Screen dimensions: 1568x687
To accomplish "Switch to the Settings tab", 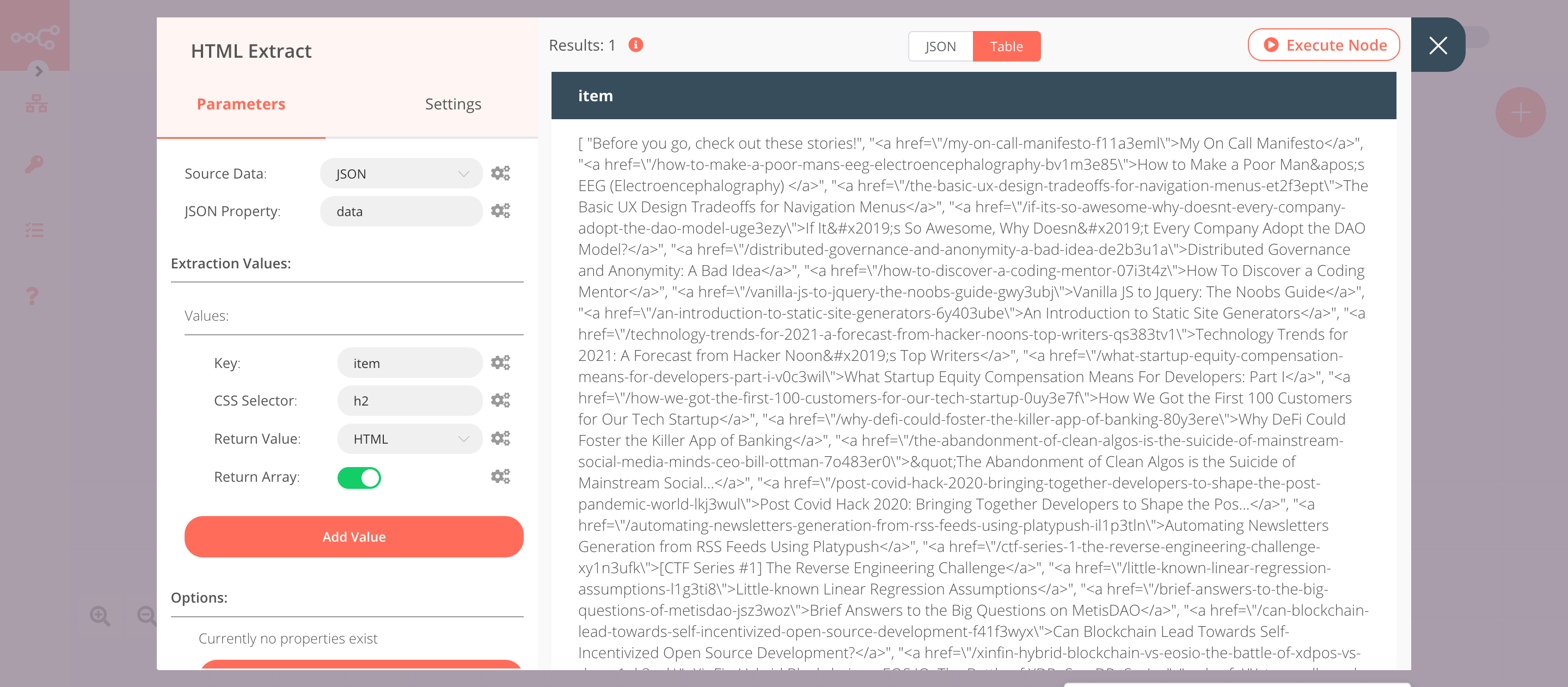I will click(453, 103).
